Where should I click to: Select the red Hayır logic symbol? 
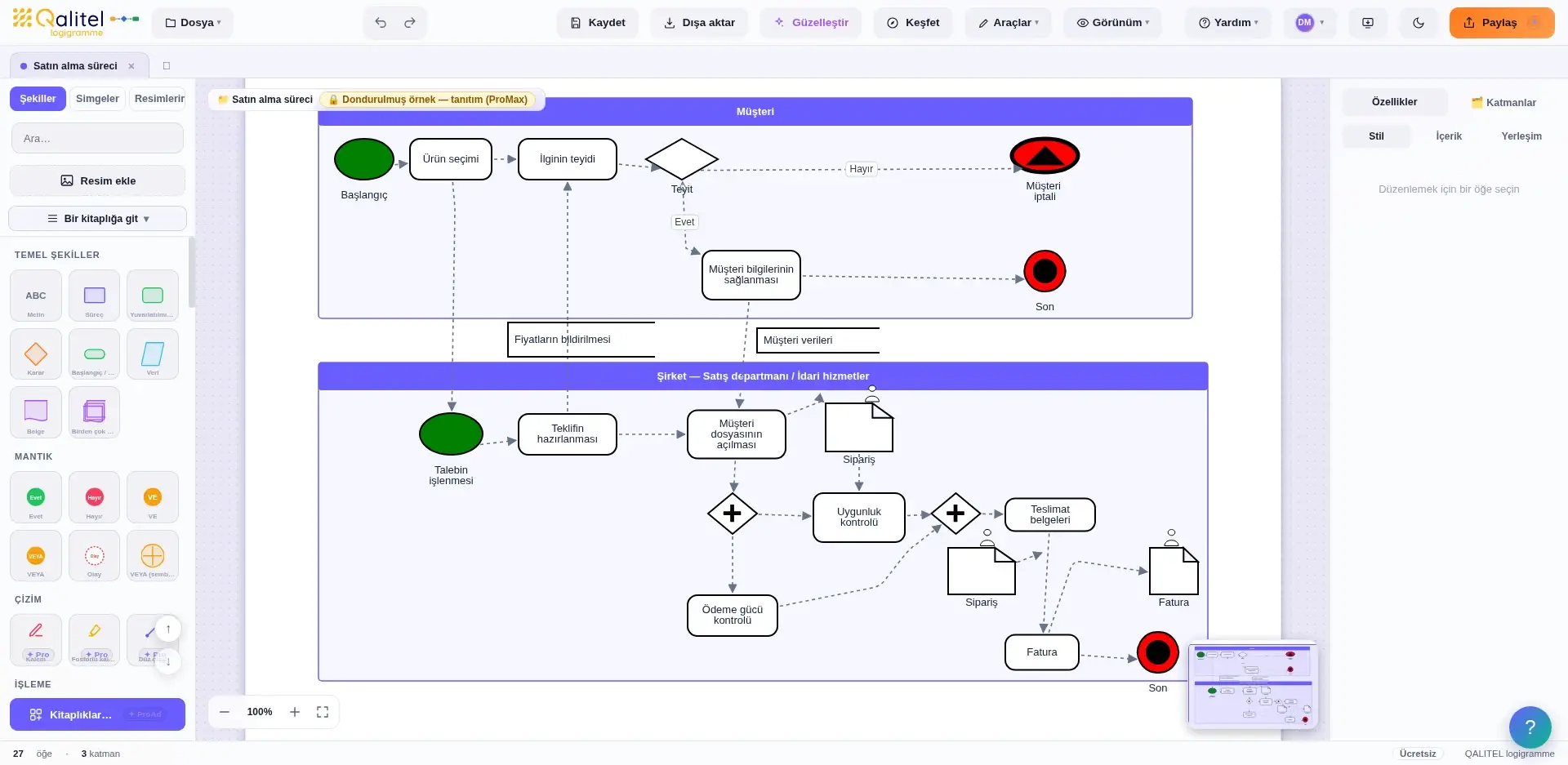point(95,497)
